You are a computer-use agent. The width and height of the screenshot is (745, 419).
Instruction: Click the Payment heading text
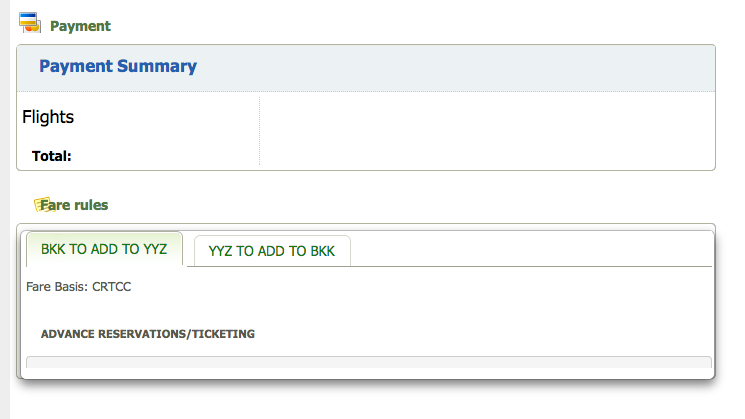(x=80, y=26)
